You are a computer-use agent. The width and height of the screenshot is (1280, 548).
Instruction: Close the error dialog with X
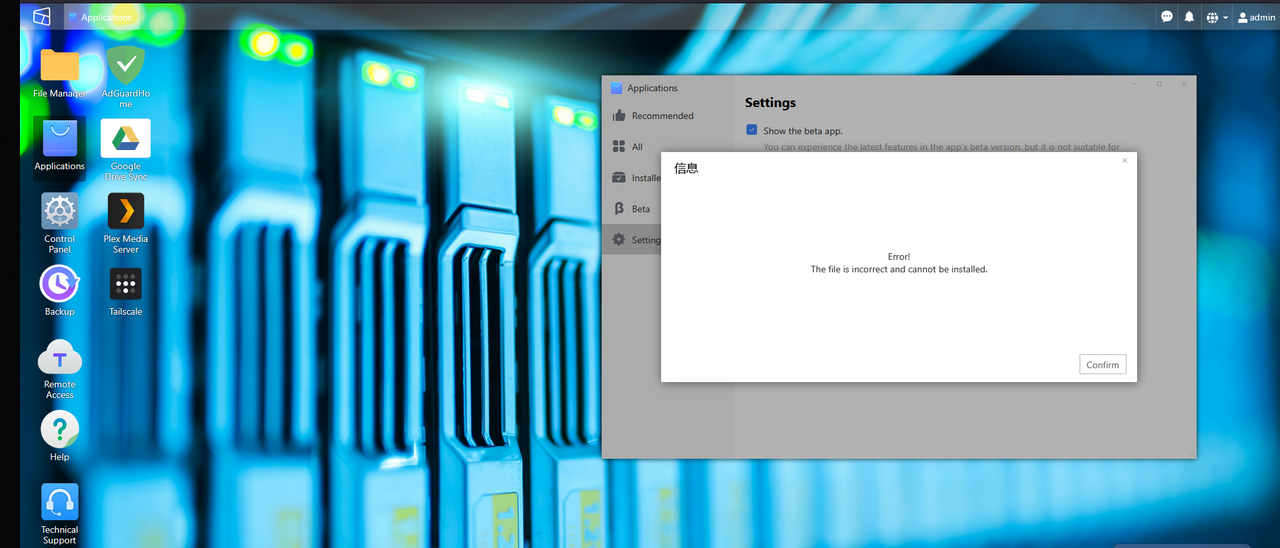click(x=1124, y=160)
